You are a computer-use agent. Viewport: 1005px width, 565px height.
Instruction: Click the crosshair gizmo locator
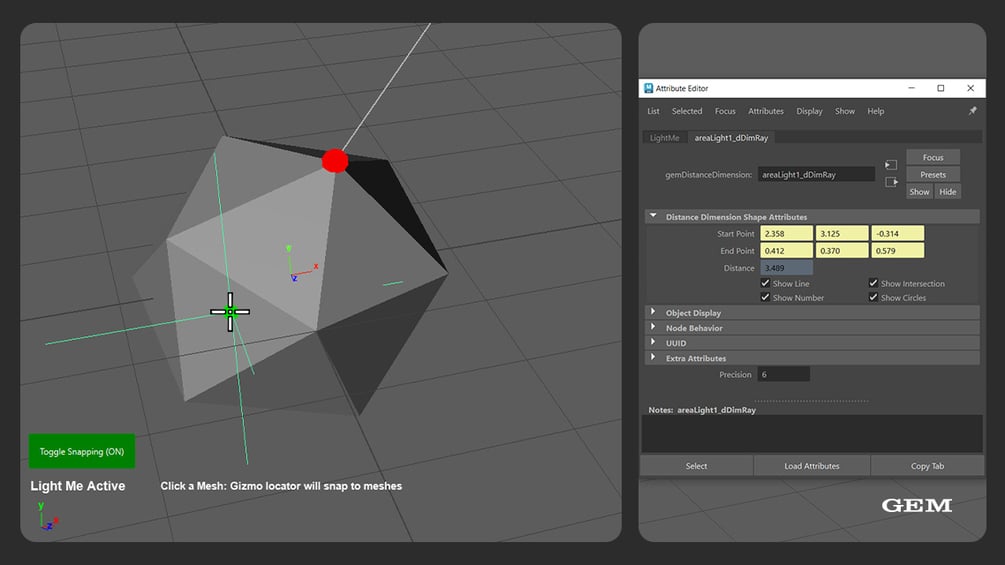[x=230, y=312]
